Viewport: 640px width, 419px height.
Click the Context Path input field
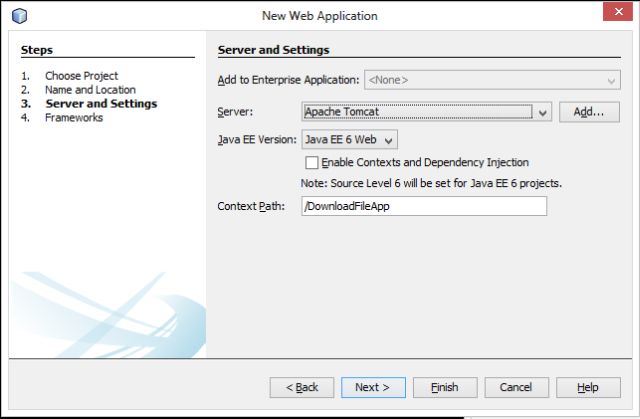coord(424,206)
